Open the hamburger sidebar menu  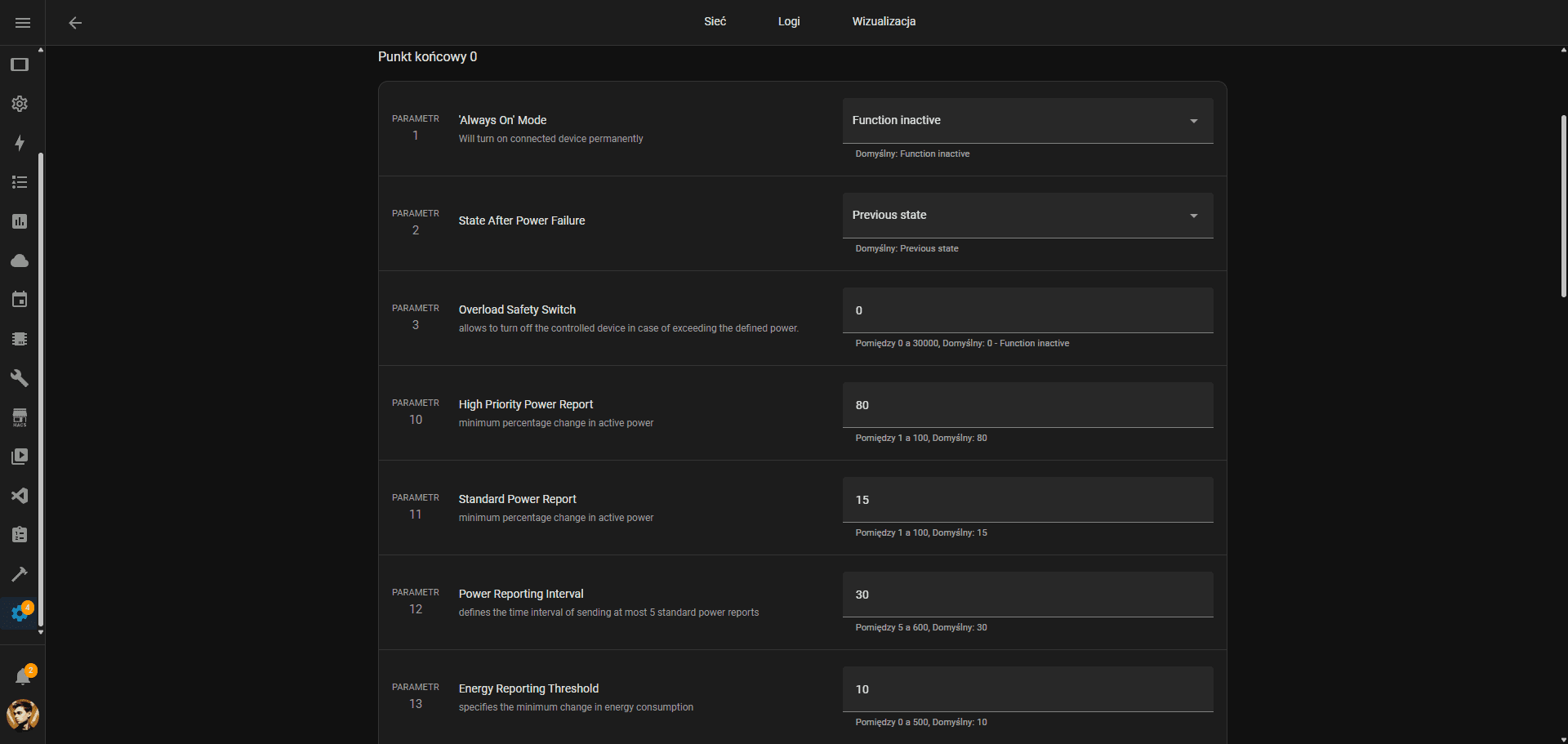click(22, 23)
